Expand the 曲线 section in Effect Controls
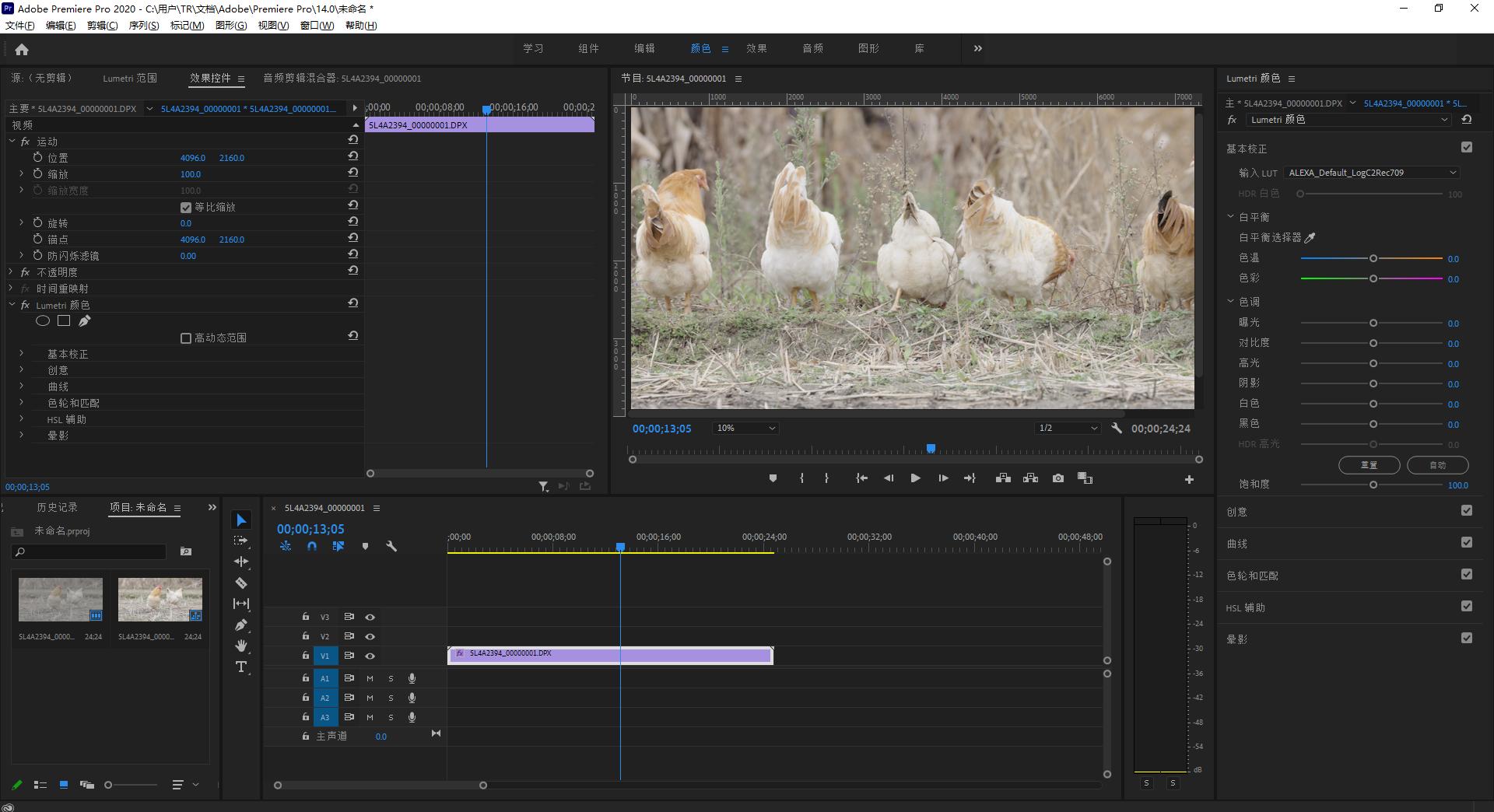1494x812 pixels. [x=22, y=387]
